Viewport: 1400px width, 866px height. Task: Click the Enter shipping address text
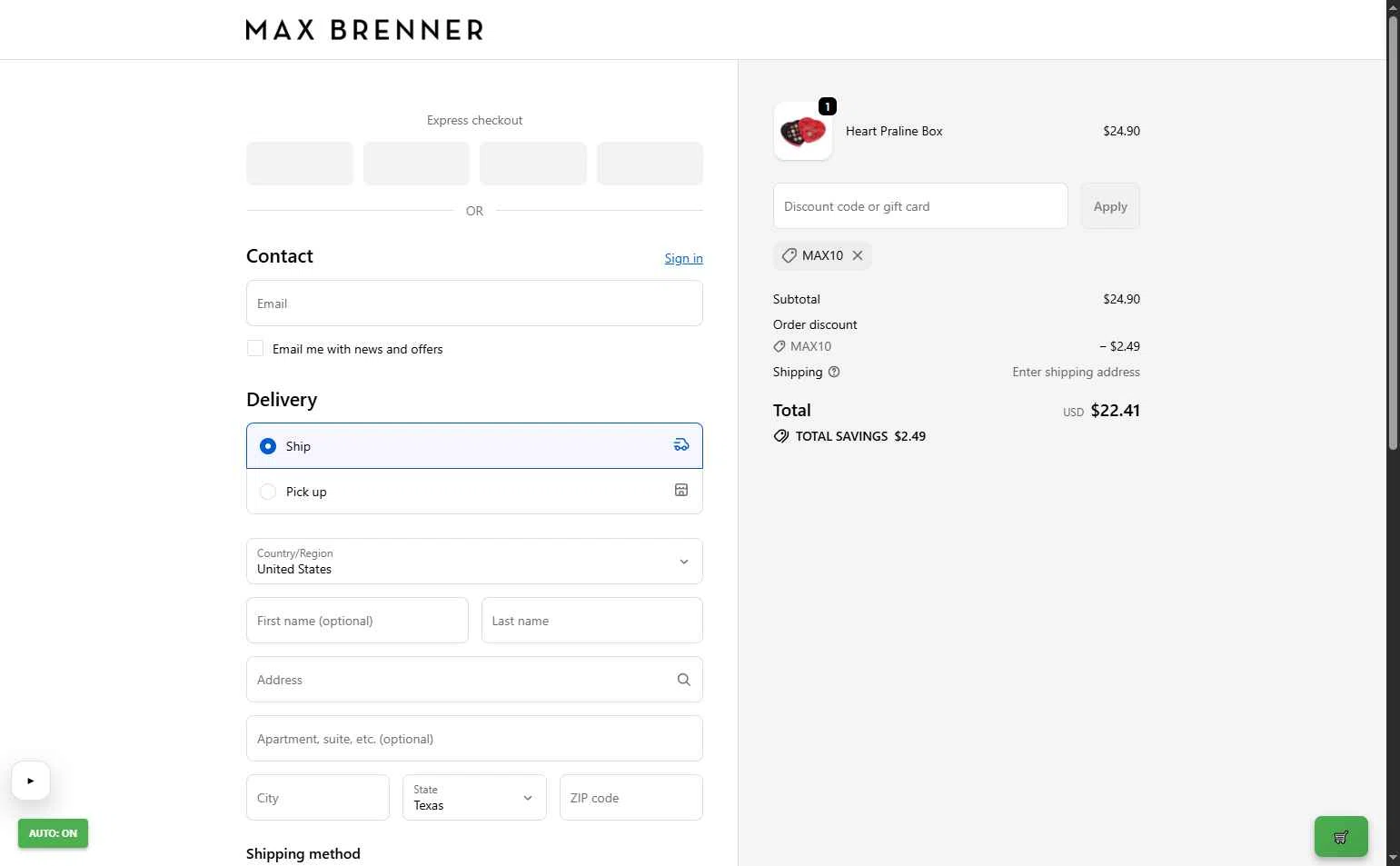pyautogui.click(x=1076, y=372)
